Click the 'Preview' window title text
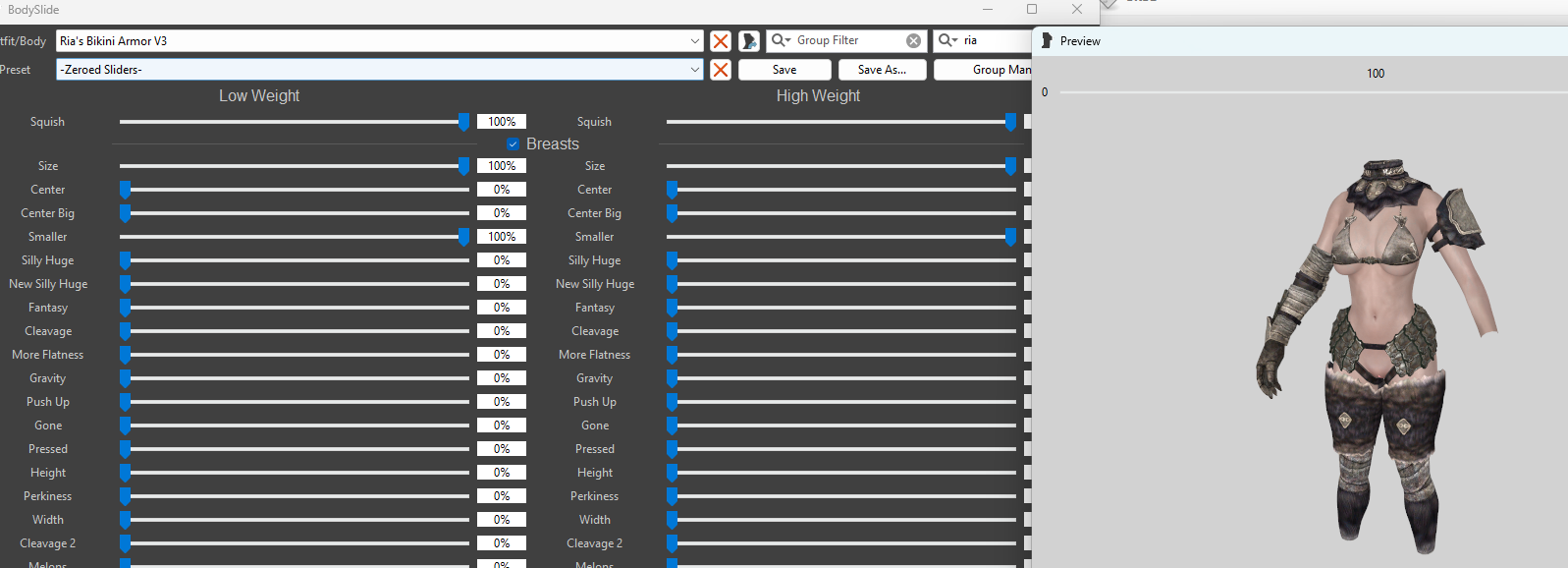 1080,41
